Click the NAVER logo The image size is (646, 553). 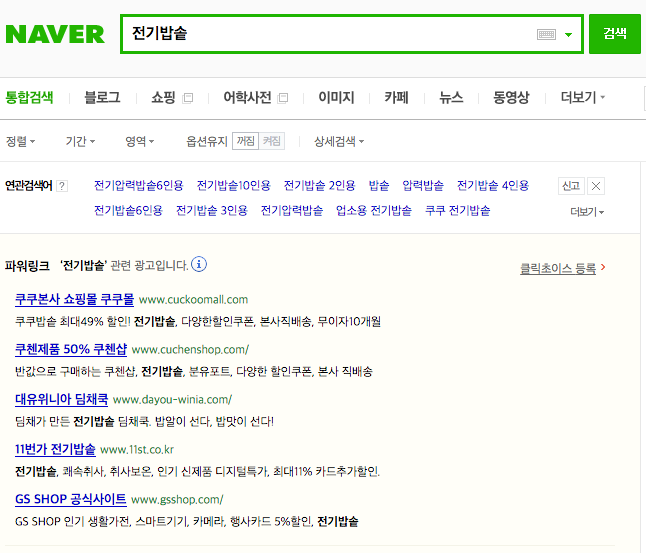tap(55, 34)
